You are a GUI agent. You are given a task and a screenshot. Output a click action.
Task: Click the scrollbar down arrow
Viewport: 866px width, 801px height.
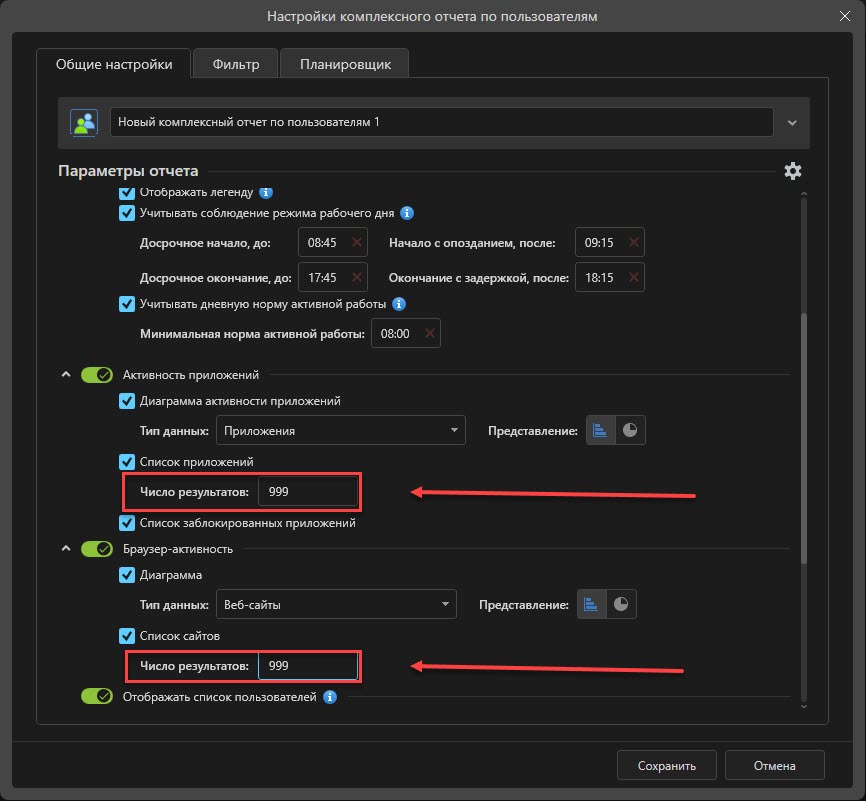coord(804,706)
